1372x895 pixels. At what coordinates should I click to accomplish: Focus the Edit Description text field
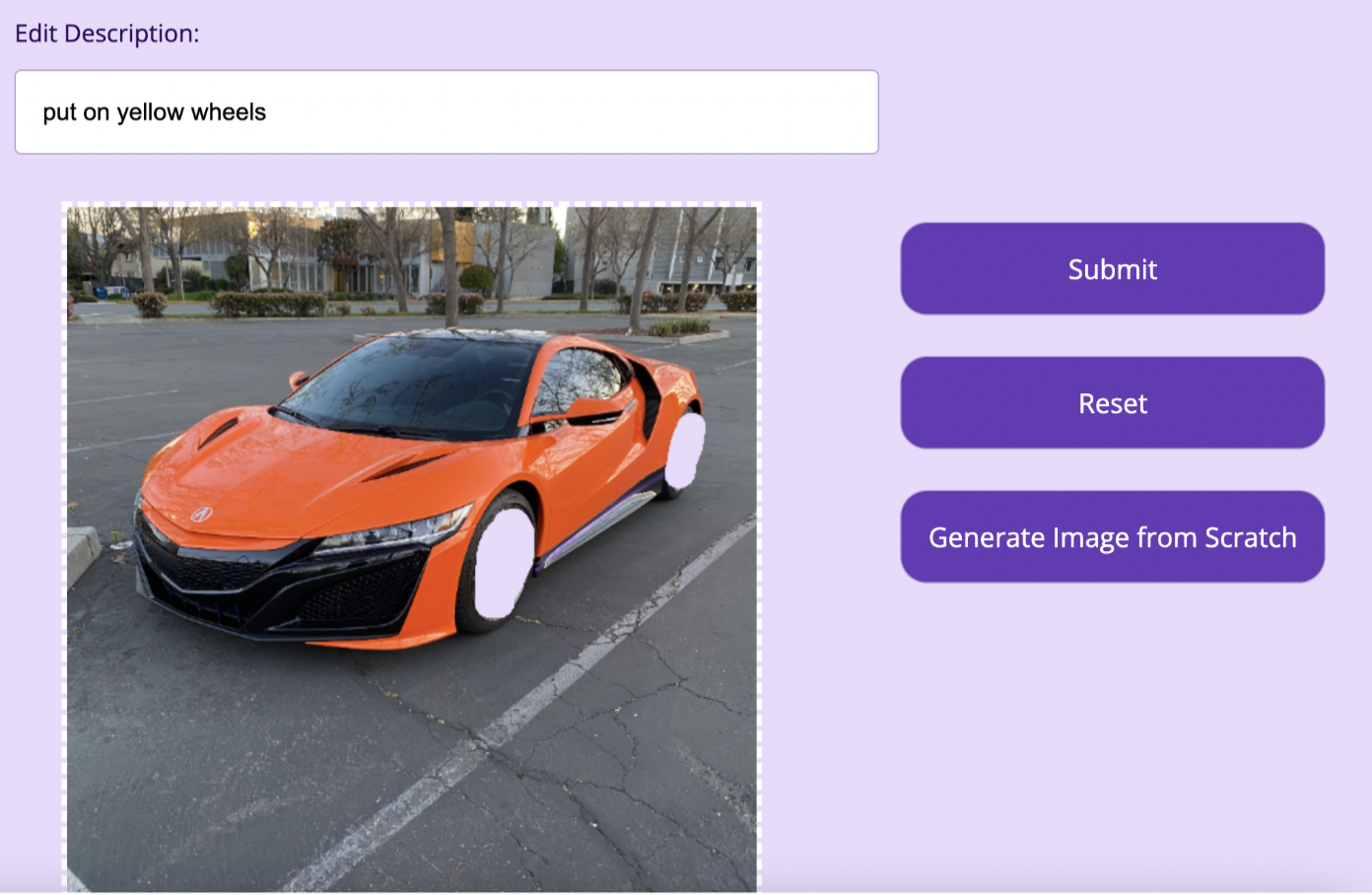click(446, 112)
